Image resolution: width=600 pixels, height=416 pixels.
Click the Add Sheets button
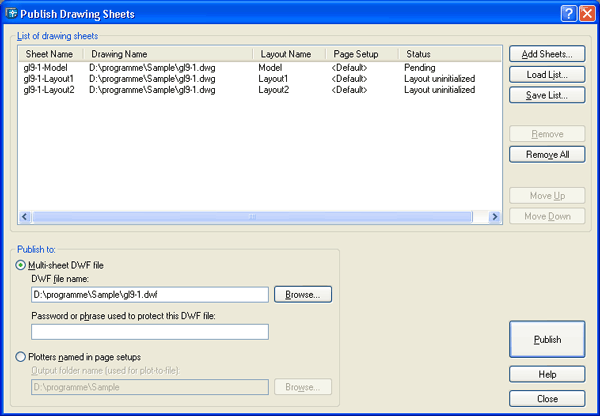546,53
